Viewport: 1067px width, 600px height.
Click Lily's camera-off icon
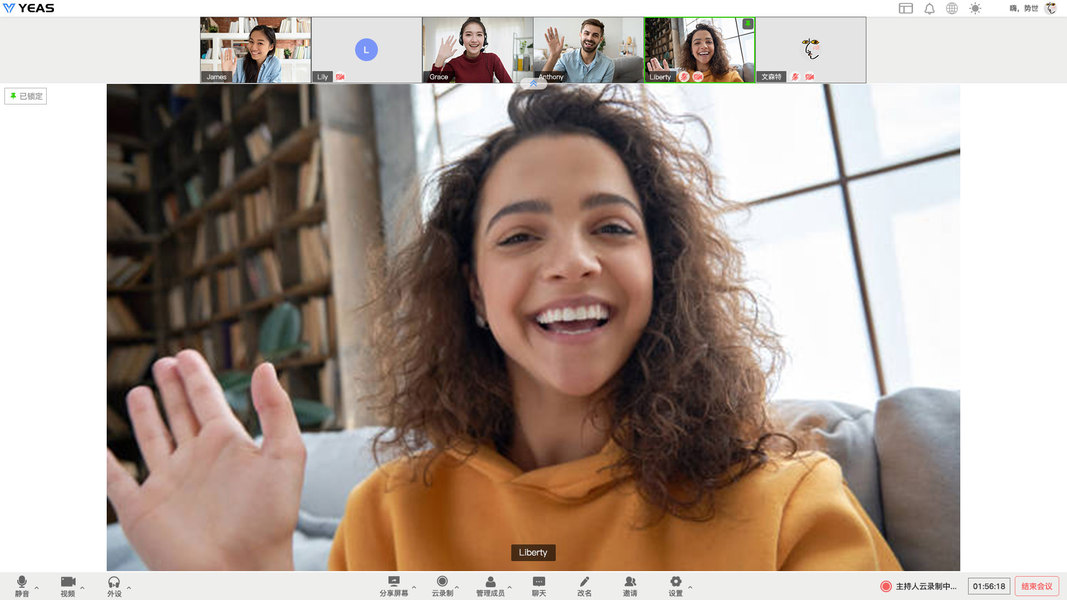340,77
